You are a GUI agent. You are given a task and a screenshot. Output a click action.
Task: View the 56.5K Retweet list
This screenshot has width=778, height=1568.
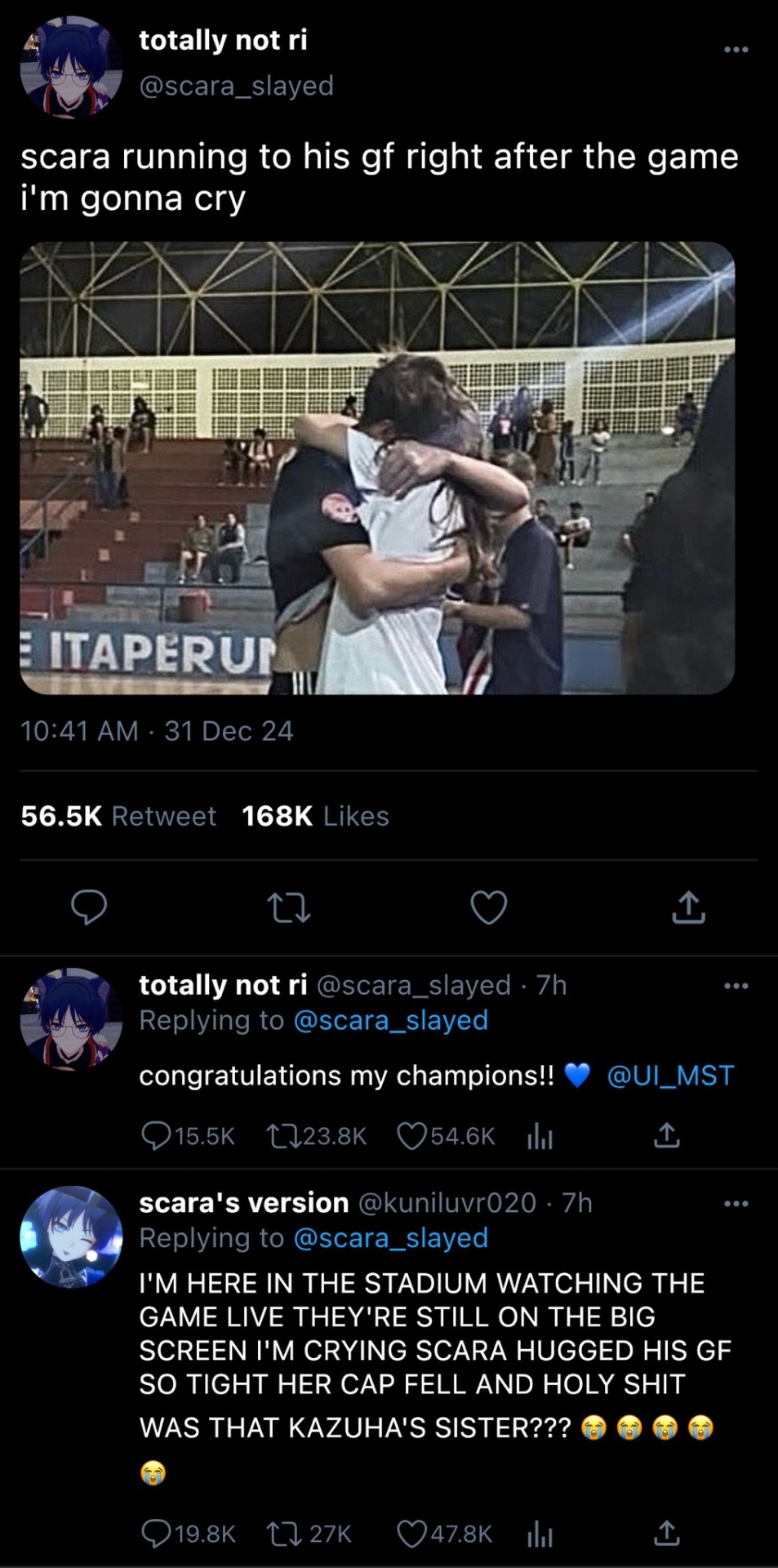[x=118, y=816]
